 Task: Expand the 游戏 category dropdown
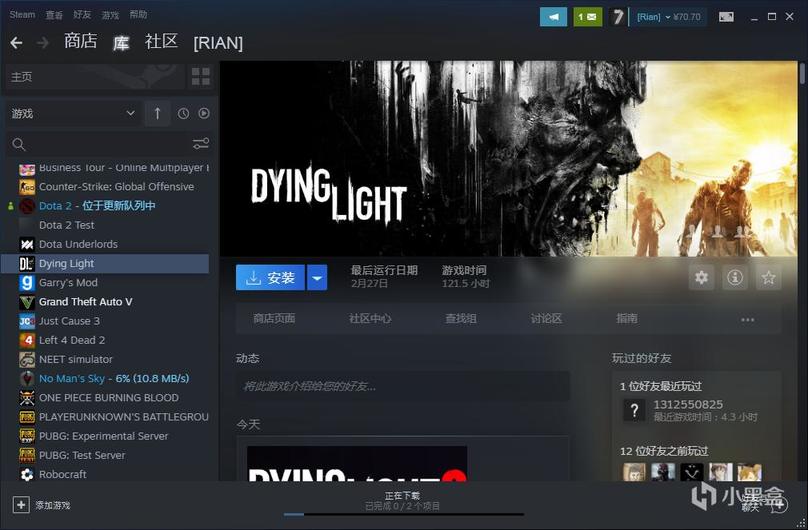pyautogui.click(x=130, y=114)
